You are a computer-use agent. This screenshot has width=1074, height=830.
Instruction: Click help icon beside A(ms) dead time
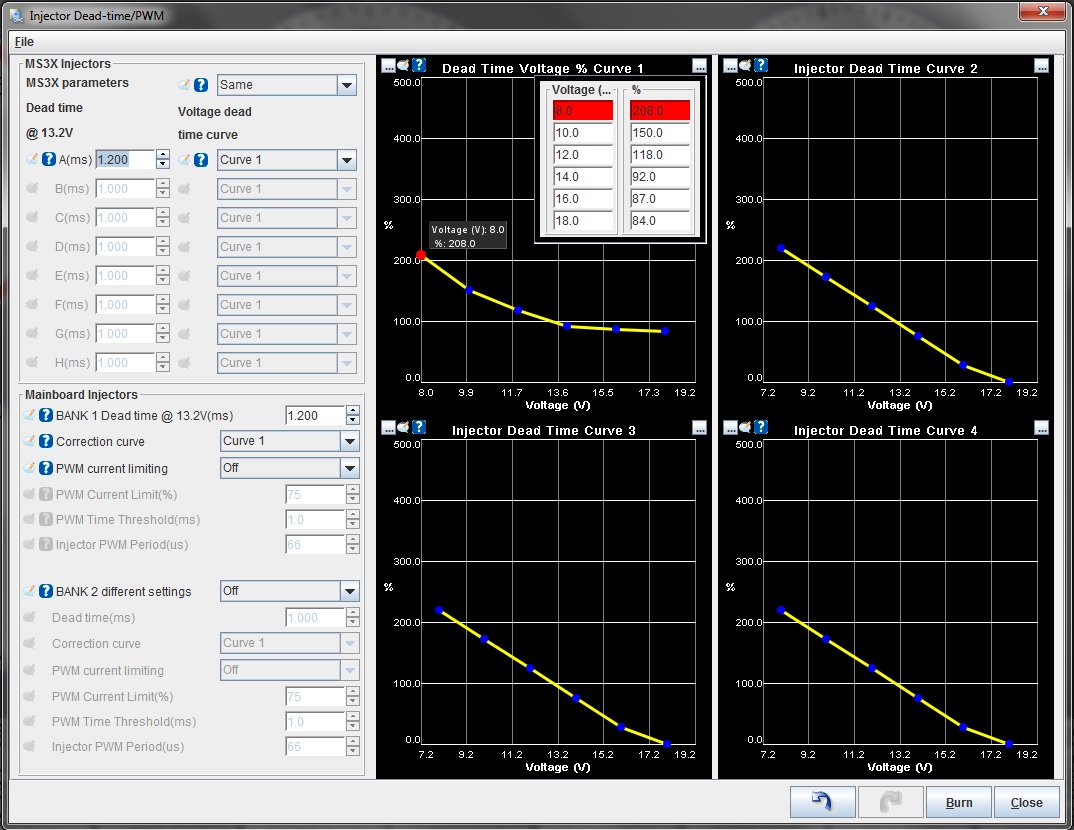point(48,160)
